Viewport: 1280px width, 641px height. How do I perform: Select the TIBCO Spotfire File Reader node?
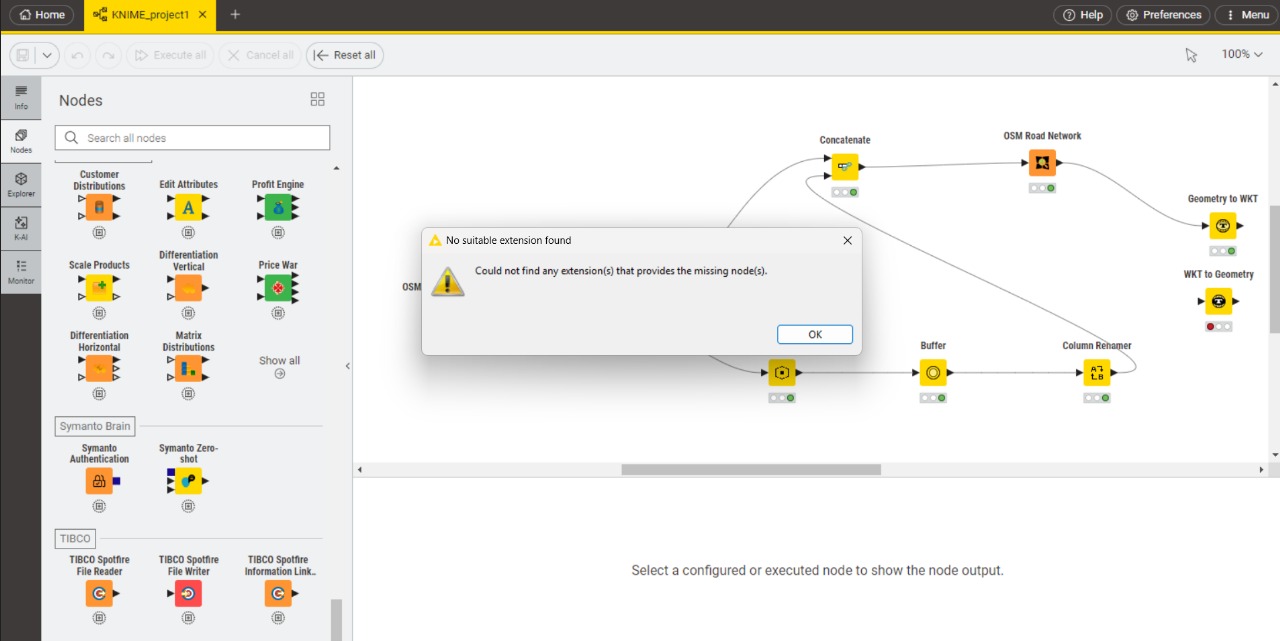tap(99, 594)
